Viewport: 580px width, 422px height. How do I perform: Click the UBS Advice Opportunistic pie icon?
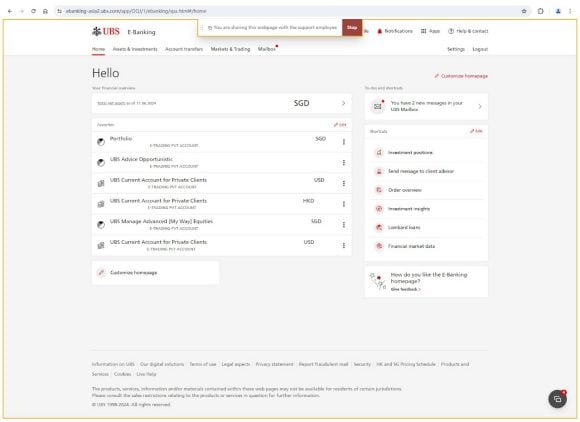click(101, 163)
